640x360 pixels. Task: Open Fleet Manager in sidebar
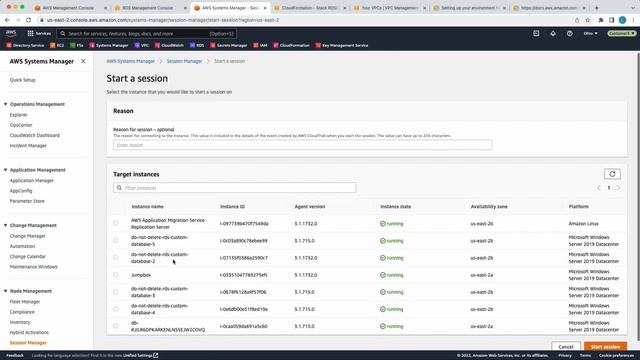click(x=25, y=302)
